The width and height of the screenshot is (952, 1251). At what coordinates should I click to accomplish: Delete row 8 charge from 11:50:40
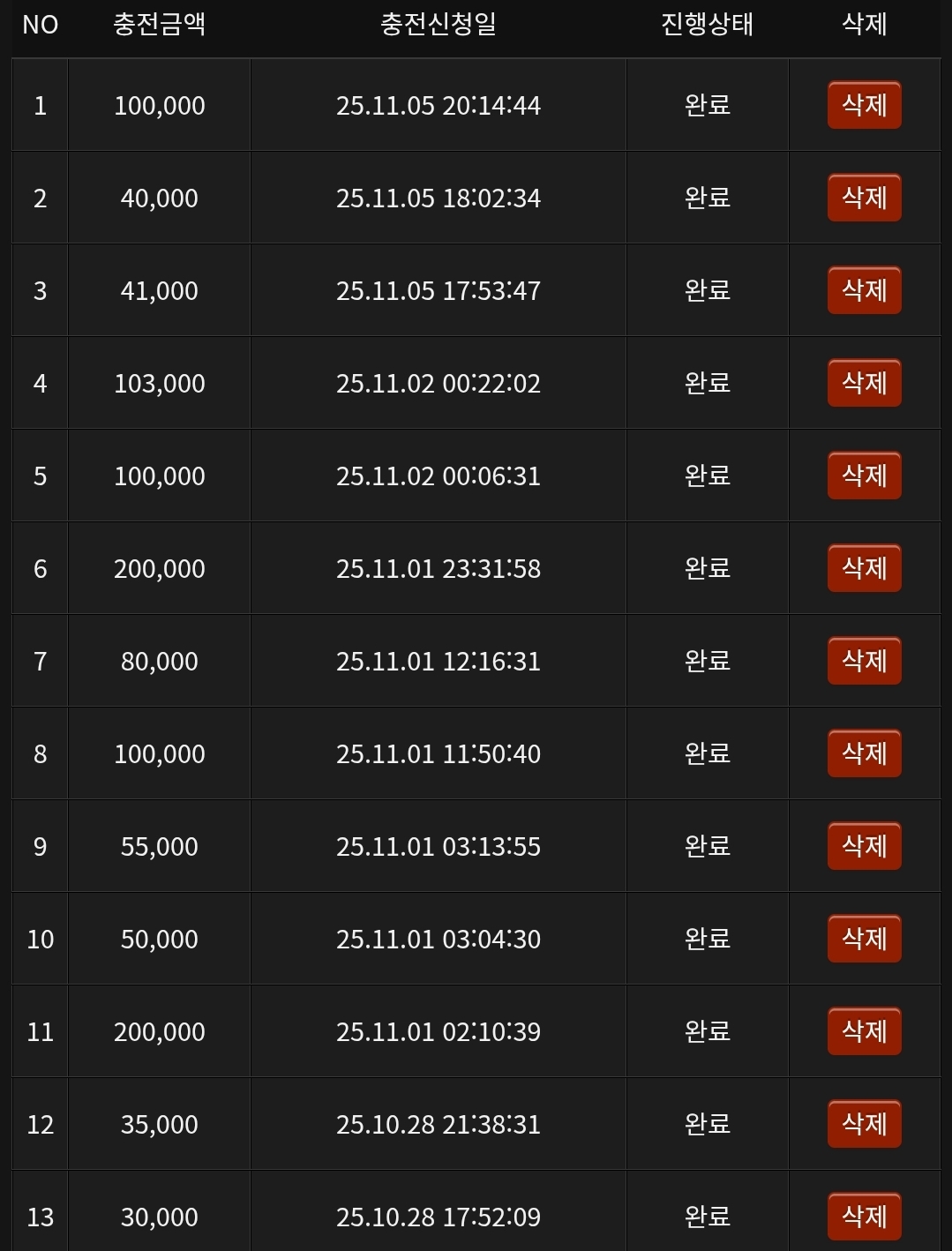tap(864, 754)
